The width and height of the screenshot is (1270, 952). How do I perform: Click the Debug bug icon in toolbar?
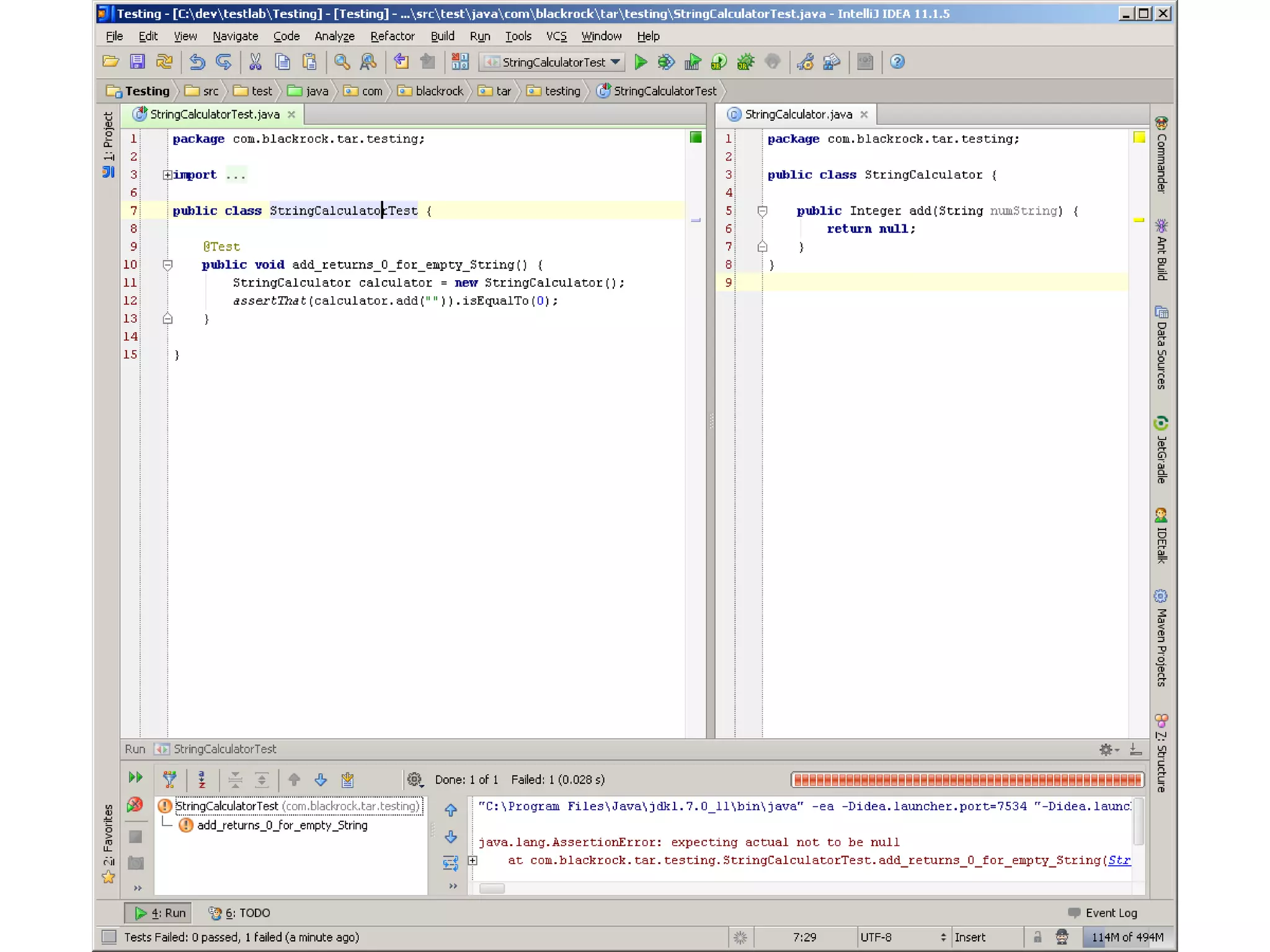(x=665, y=62)
